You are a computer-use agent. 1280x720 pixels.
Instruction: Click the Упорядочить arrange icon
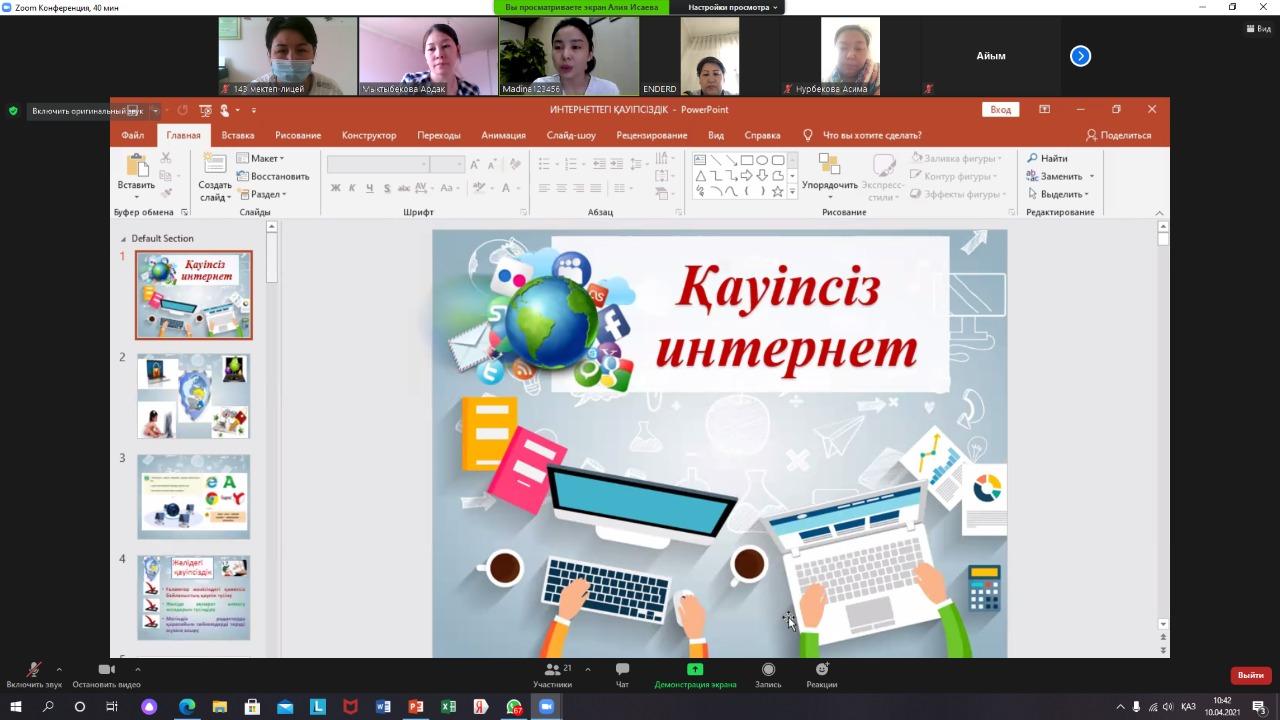tap(829, 164)
